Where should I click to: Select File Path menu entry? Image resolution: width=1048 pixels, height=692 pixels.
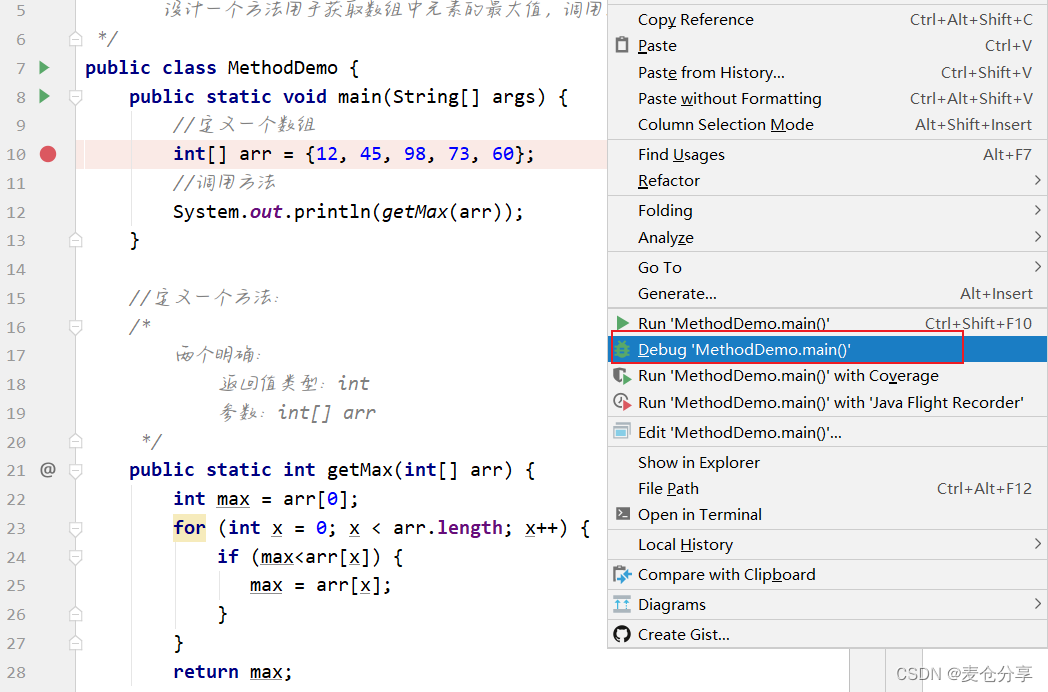pos(827,488)
